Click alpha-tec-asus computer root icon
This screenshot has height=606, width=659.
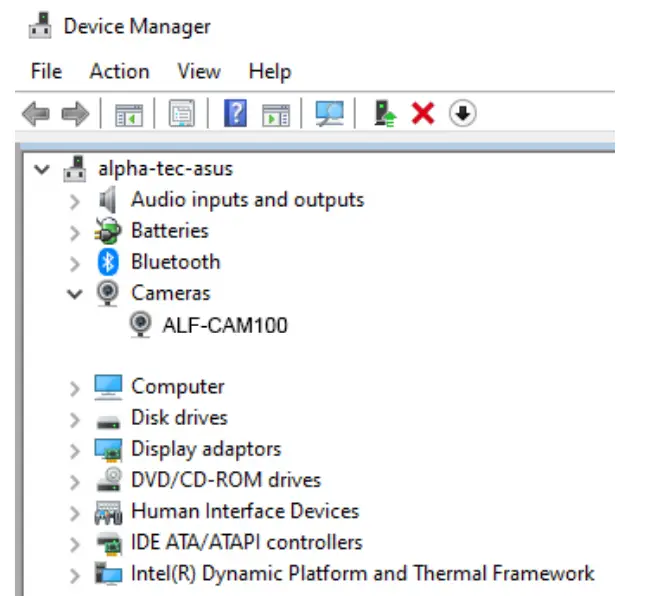(75, 169)
